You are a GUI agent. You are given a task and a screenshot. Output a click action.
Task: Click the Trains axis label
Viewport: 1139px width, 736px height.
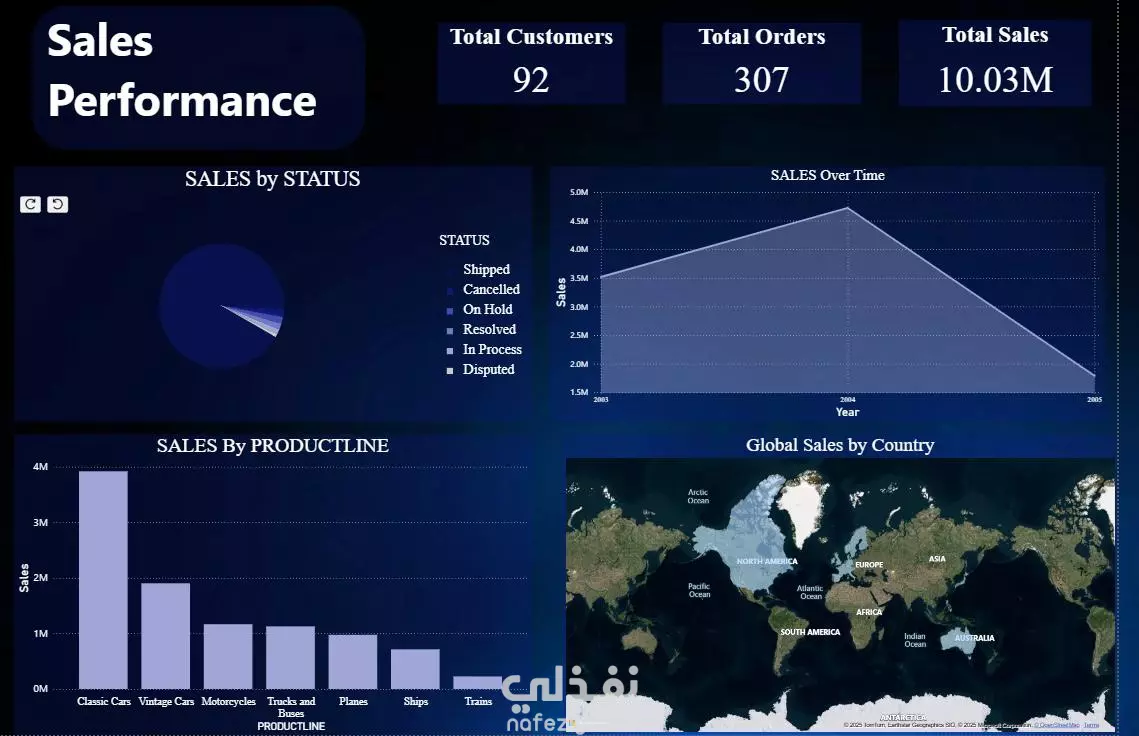(x=478, y=701)
